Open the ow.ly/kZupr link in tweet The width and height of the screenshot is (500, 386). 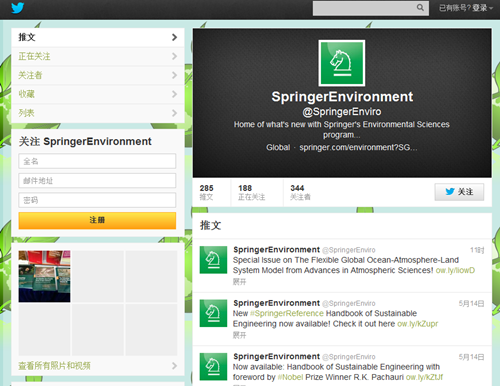point(418,324)
